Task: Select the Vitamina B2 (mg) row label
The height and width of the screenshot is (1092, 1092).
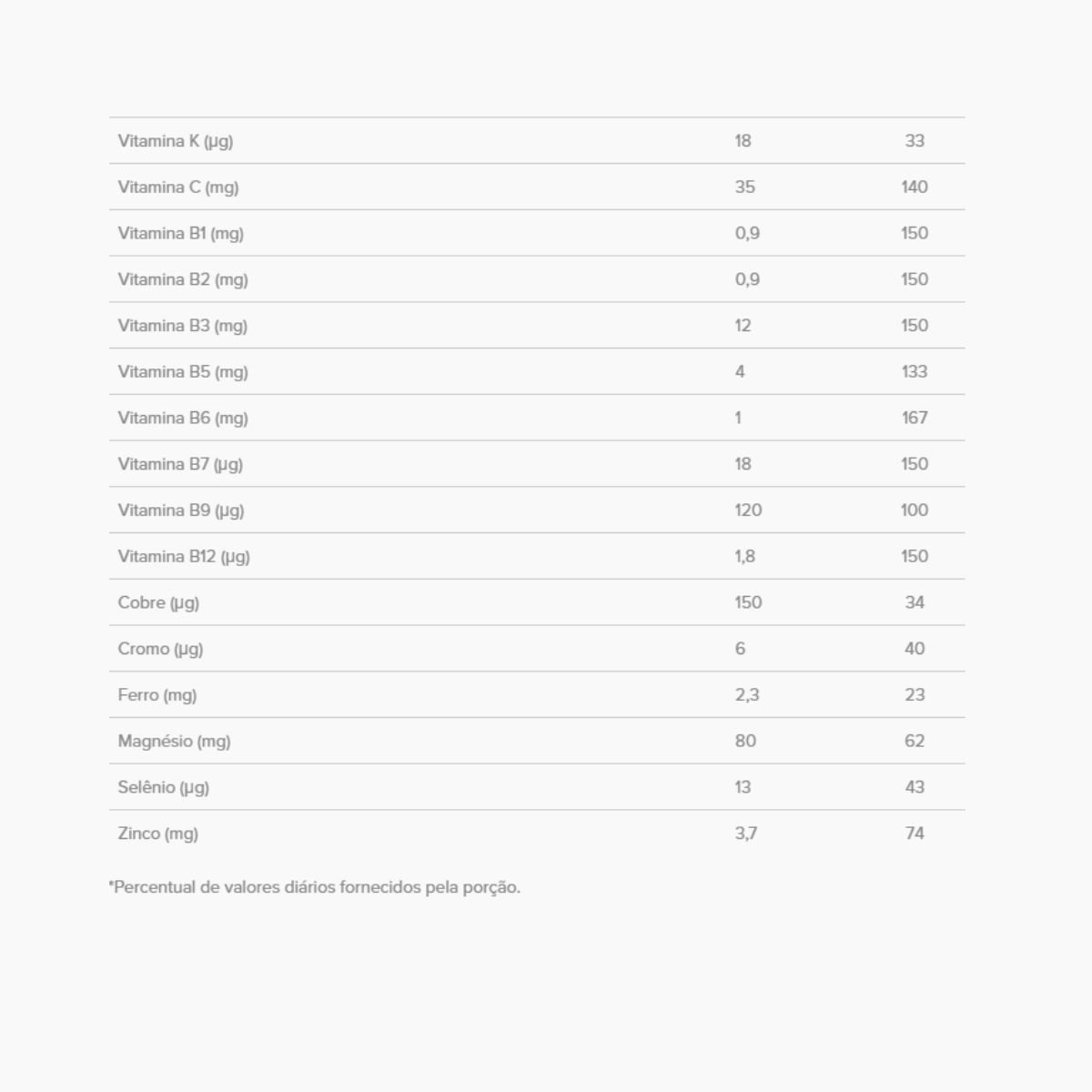Action: (183, 279)
